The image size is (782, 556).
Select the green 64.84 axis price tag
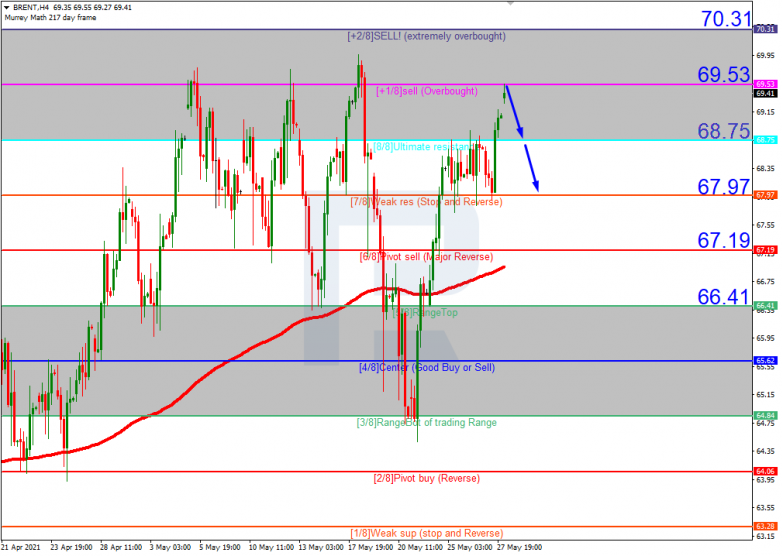[766, 415]
